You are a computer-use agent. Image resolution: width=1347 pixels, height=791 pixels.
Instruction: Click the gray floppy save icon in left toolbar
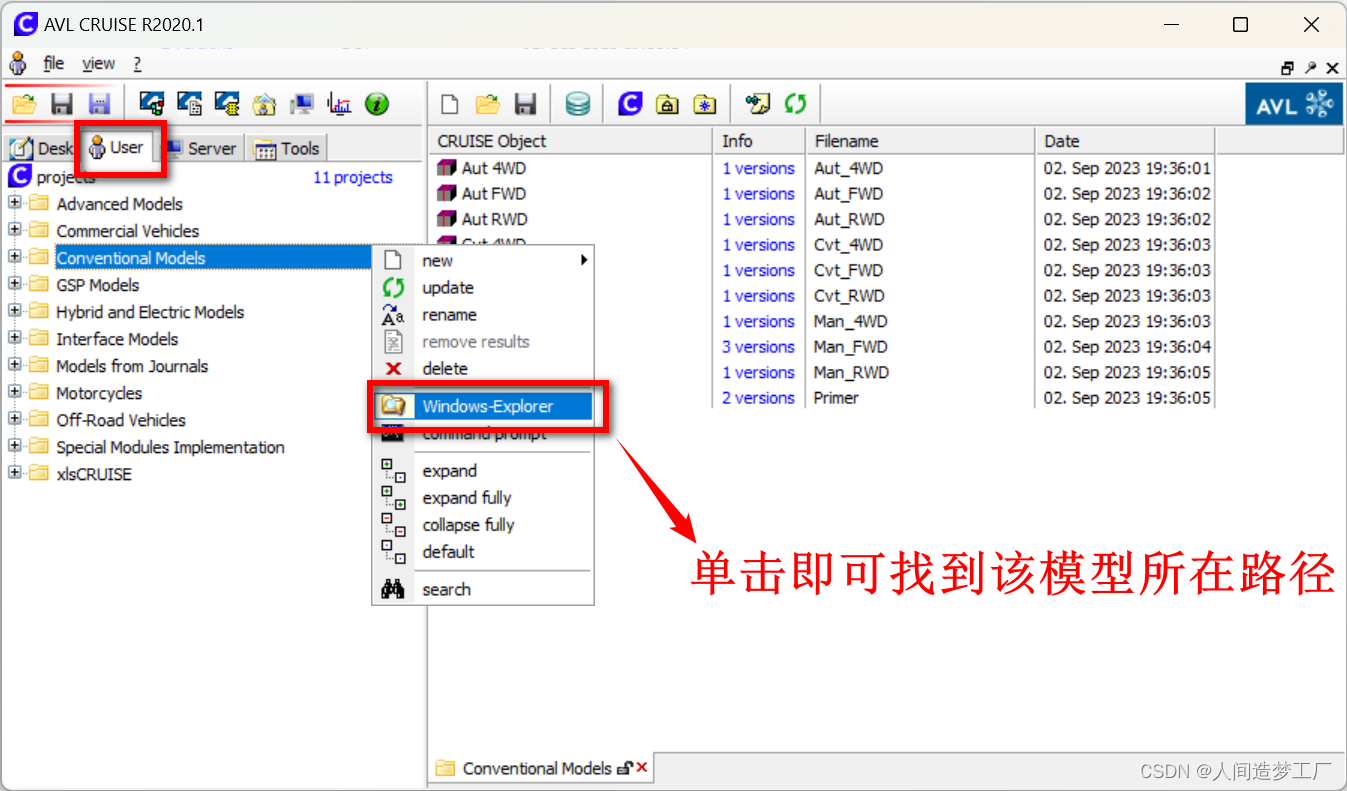[x=61, y=103]
